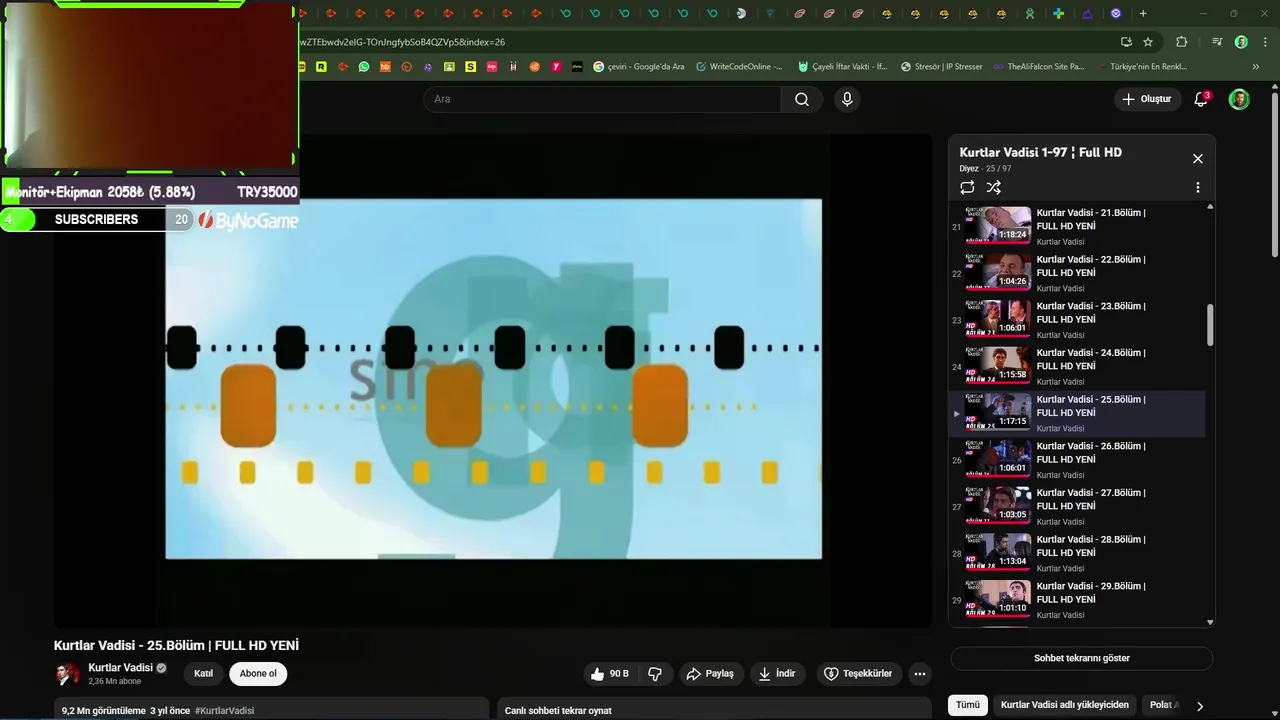Subscribe with Abone ol button
This screenshot has width=1280, height=720.
258,673
